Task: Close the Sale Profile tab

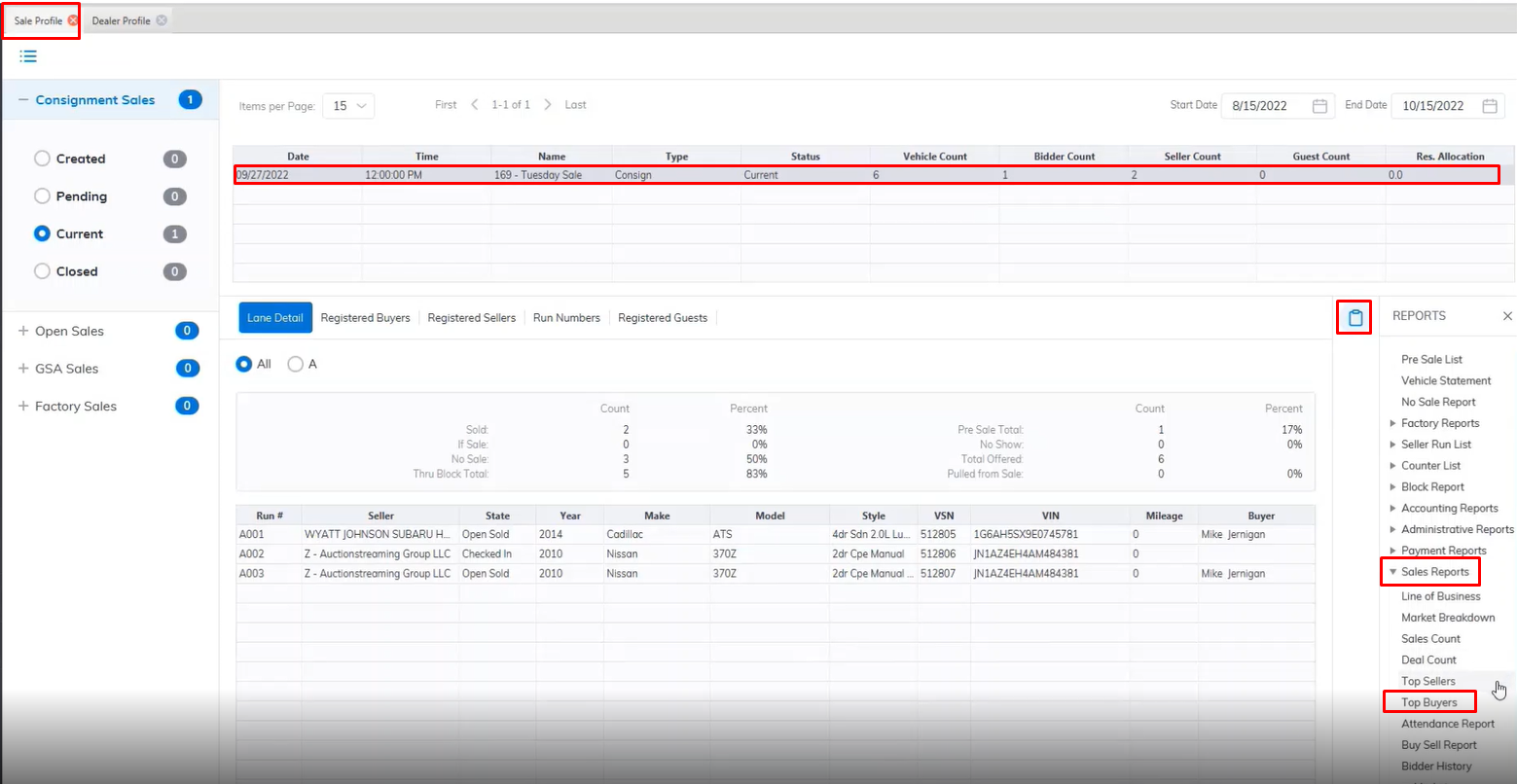Action: pos(73,20)
